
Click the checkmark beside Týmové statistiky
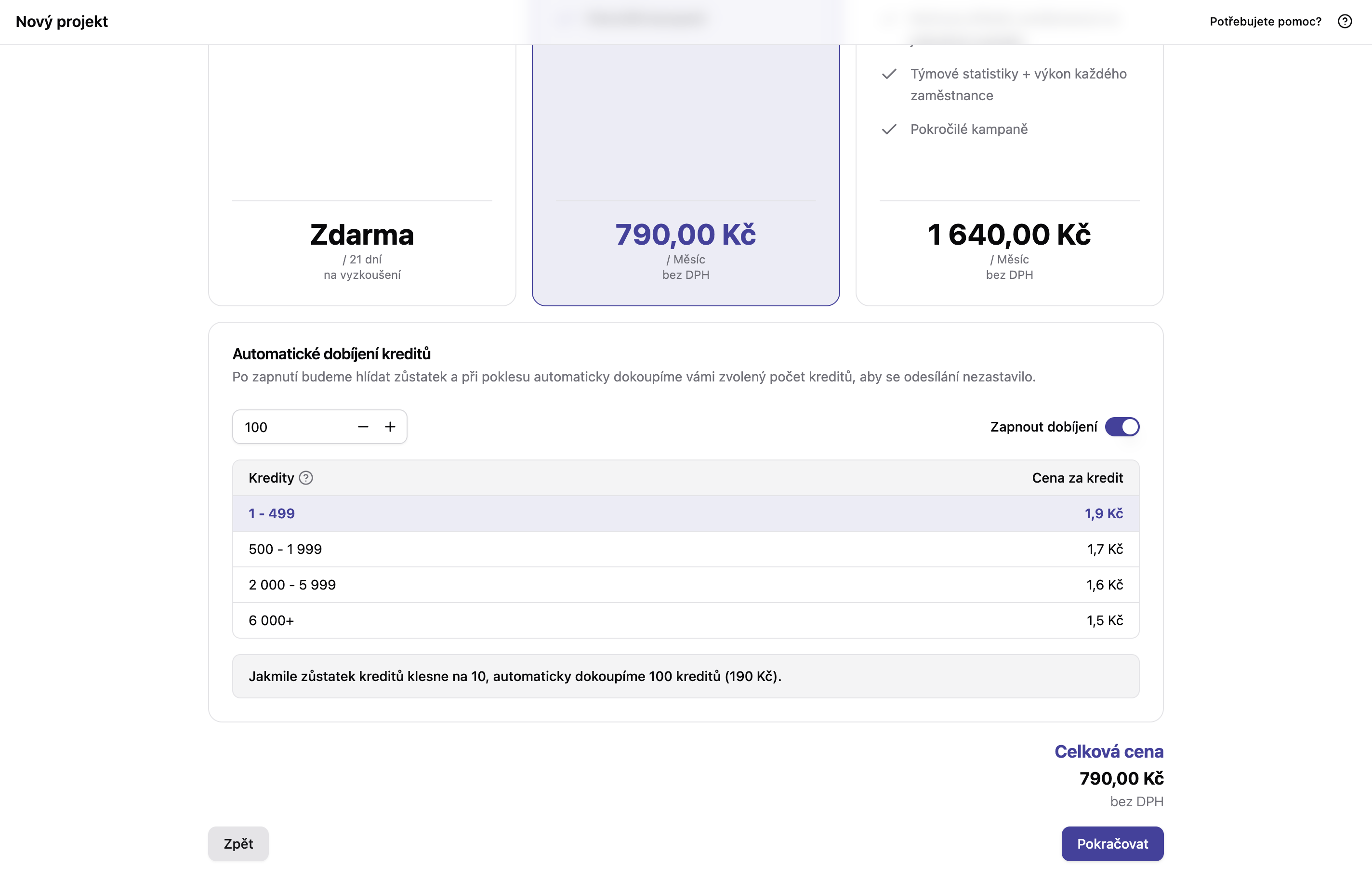coord(889,74)
